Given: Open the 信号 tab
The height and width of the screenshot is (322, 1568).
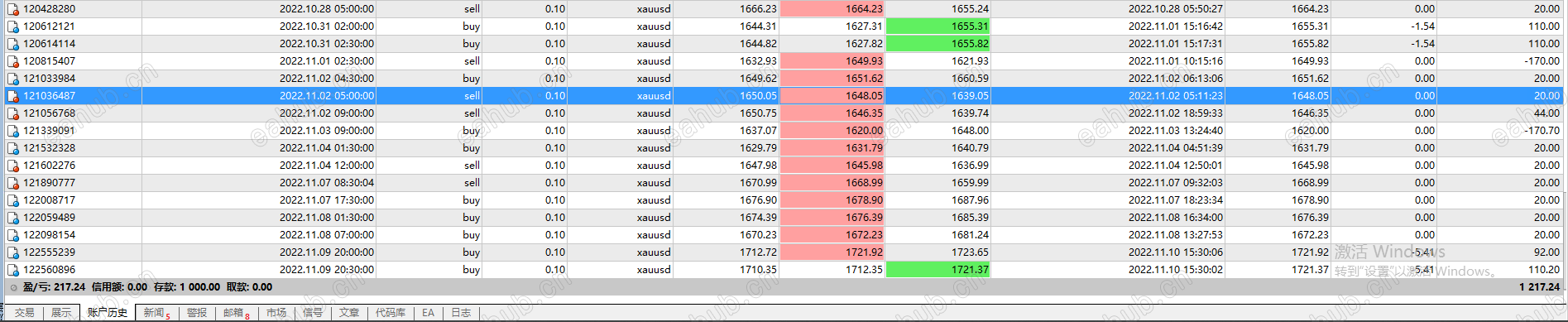Looking at the screenshot, I should (313, 313).
